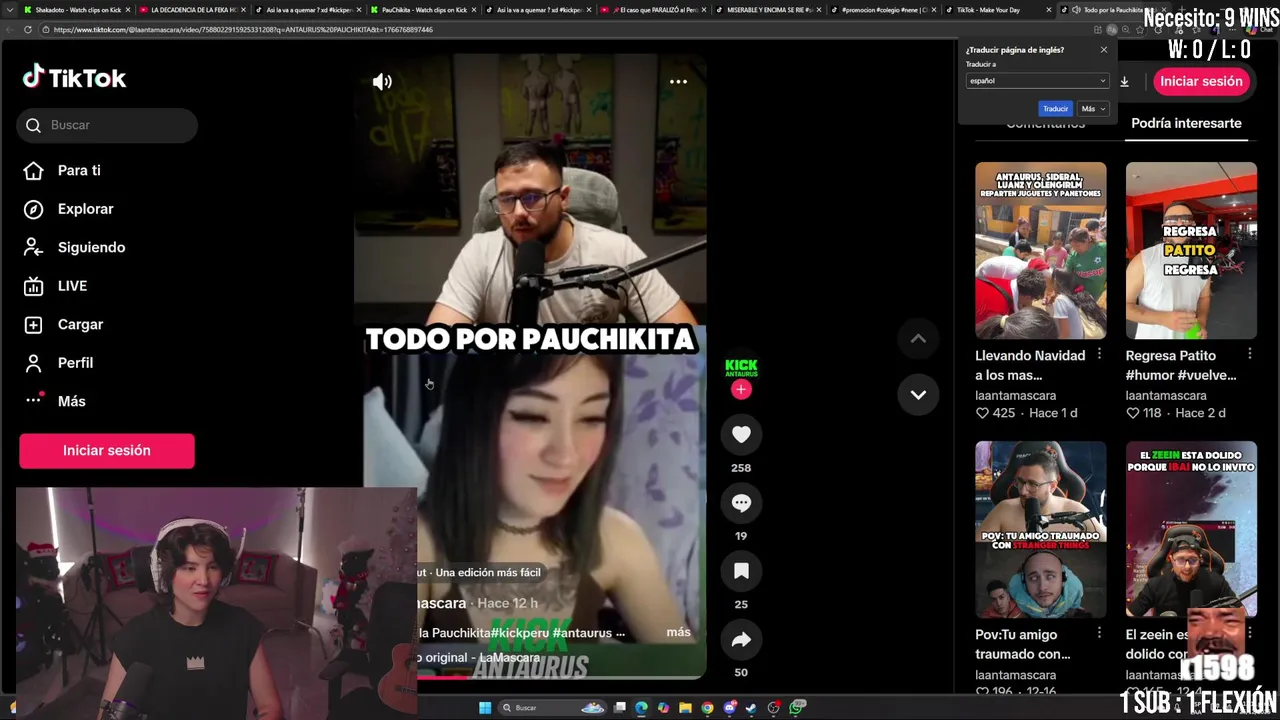Like the video with heart icon

pyautogui.click(x=741, y=434)
